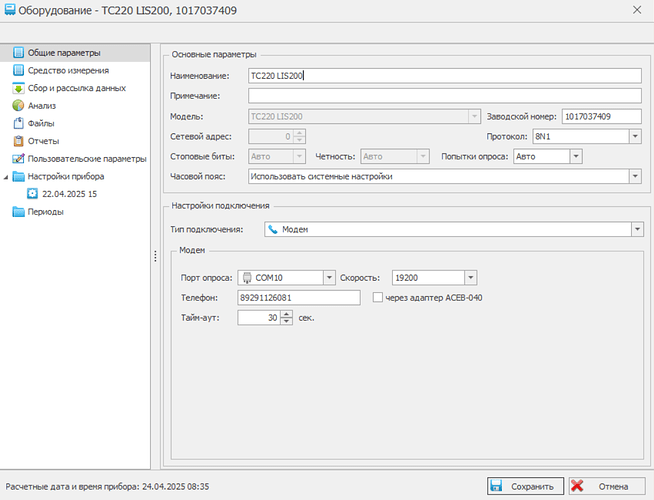Click the Настройки прибора folder icon
Viewport: 654px width, 500px height.
click(x=18, y=176)
